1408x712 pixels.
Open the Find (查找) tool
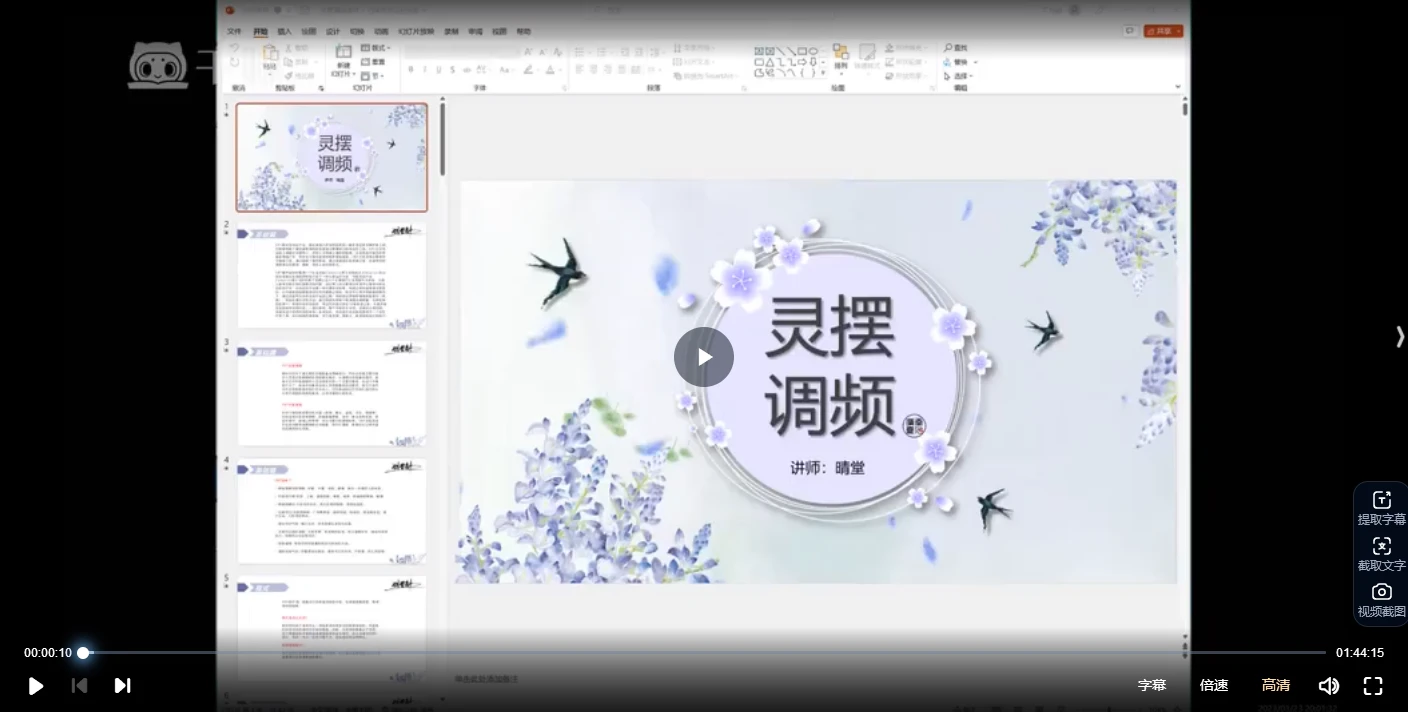point(955,47)
